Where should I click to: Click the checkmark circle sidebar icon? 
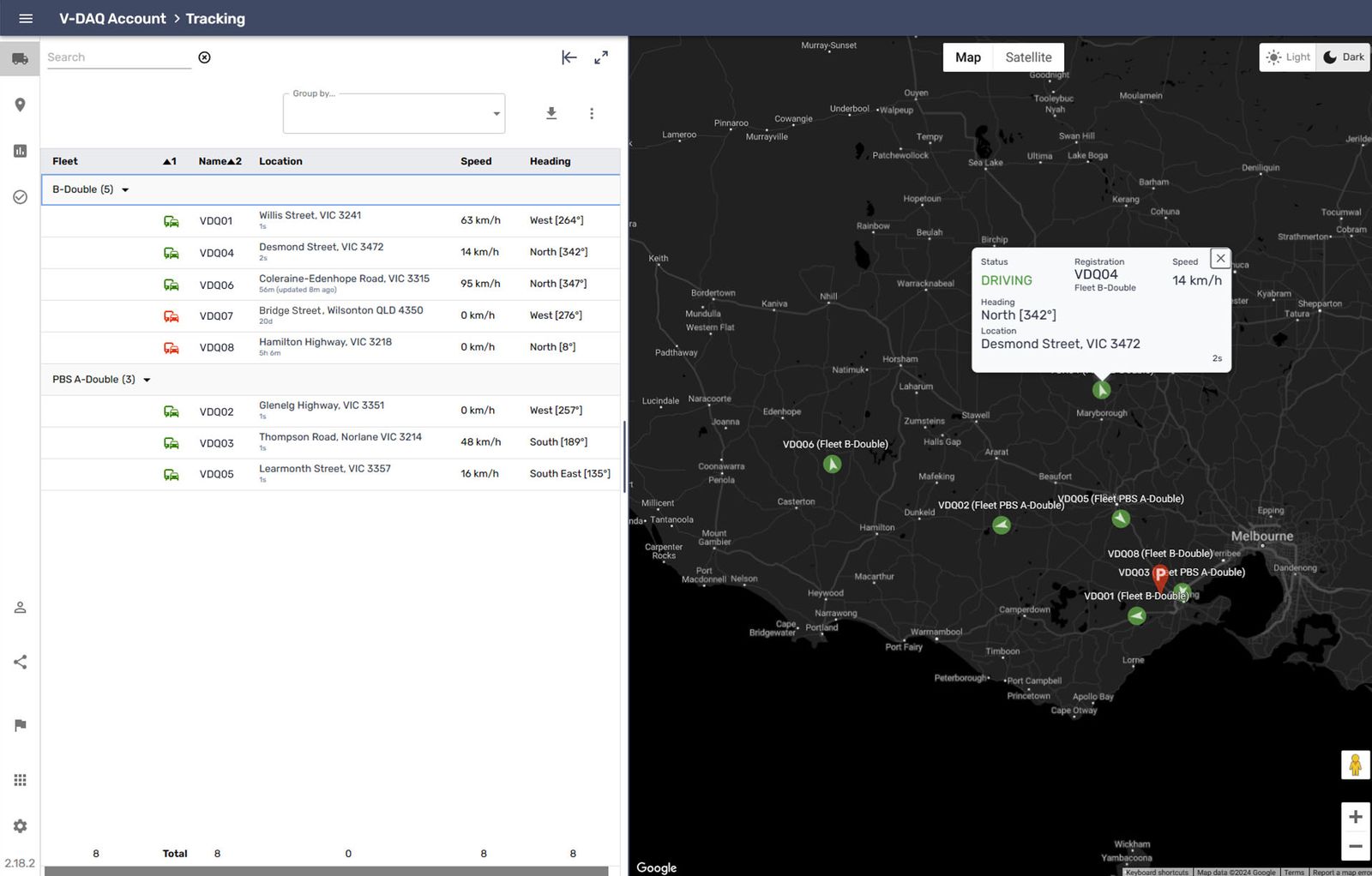[20, 197]
